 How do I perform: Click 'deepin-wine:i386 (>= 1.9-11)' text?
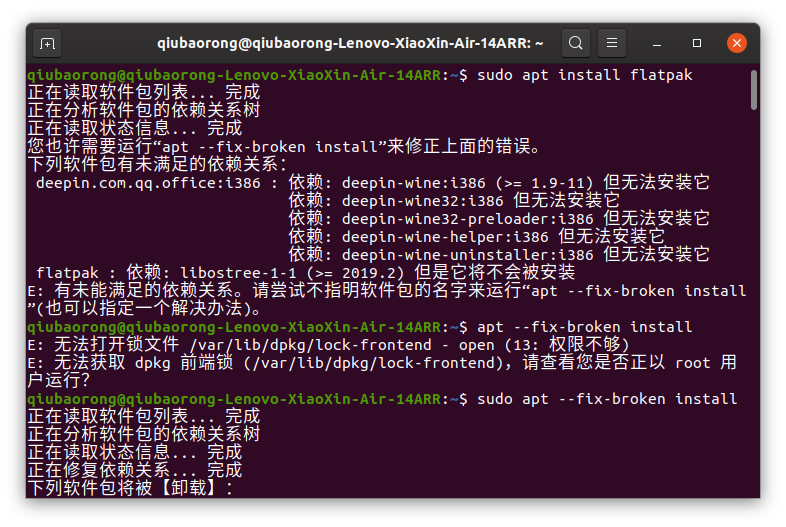468,183
